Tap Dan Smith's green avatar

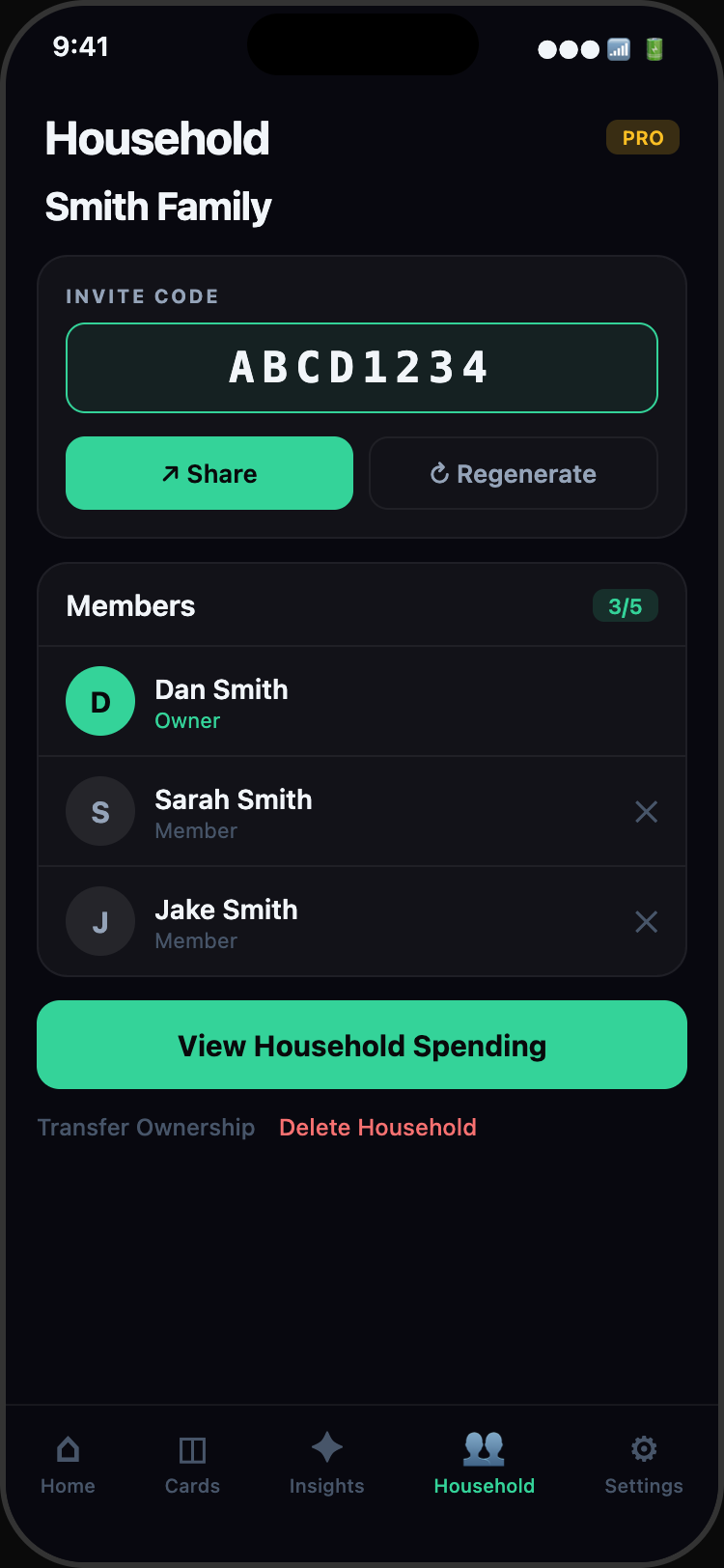[100, 702]
